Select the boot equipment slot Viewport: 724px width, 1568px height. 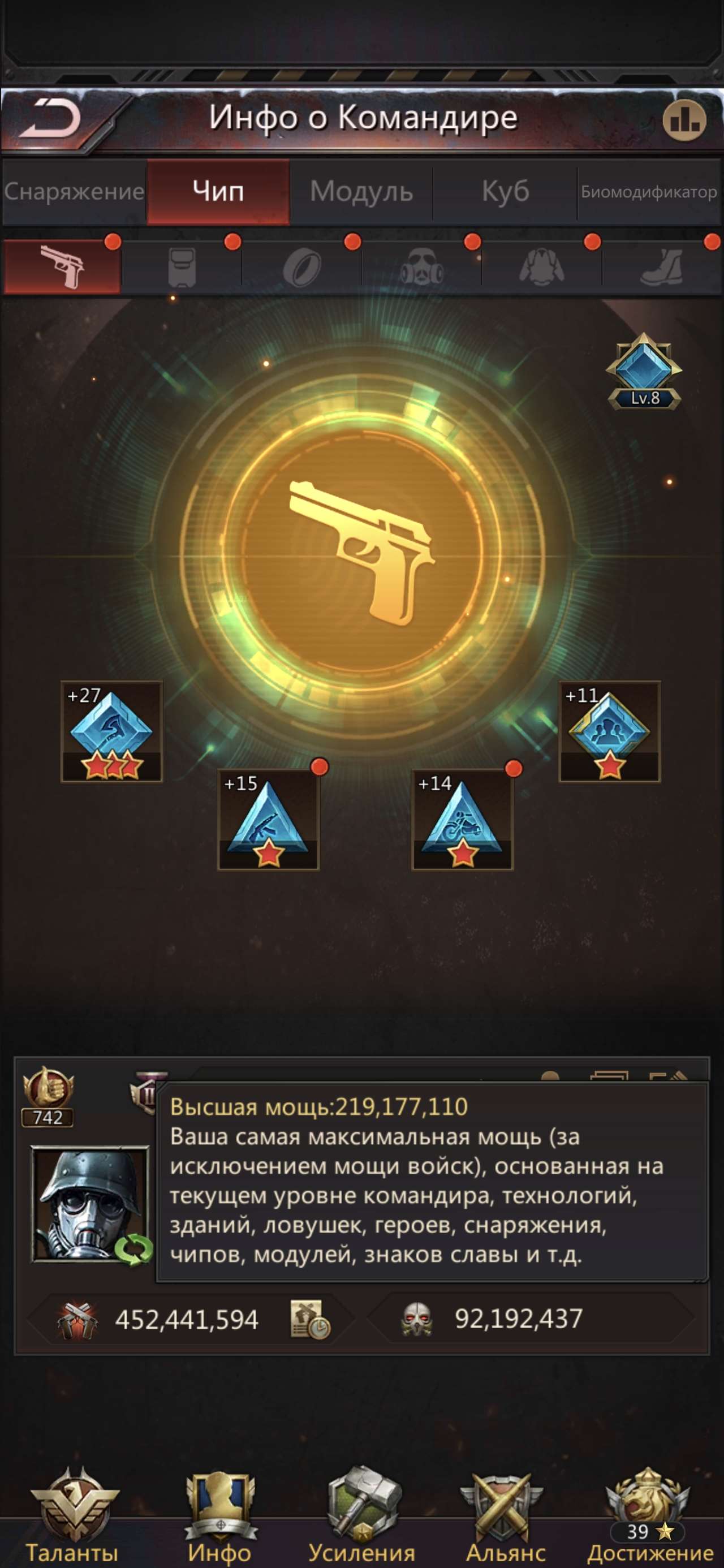[662, 266]
